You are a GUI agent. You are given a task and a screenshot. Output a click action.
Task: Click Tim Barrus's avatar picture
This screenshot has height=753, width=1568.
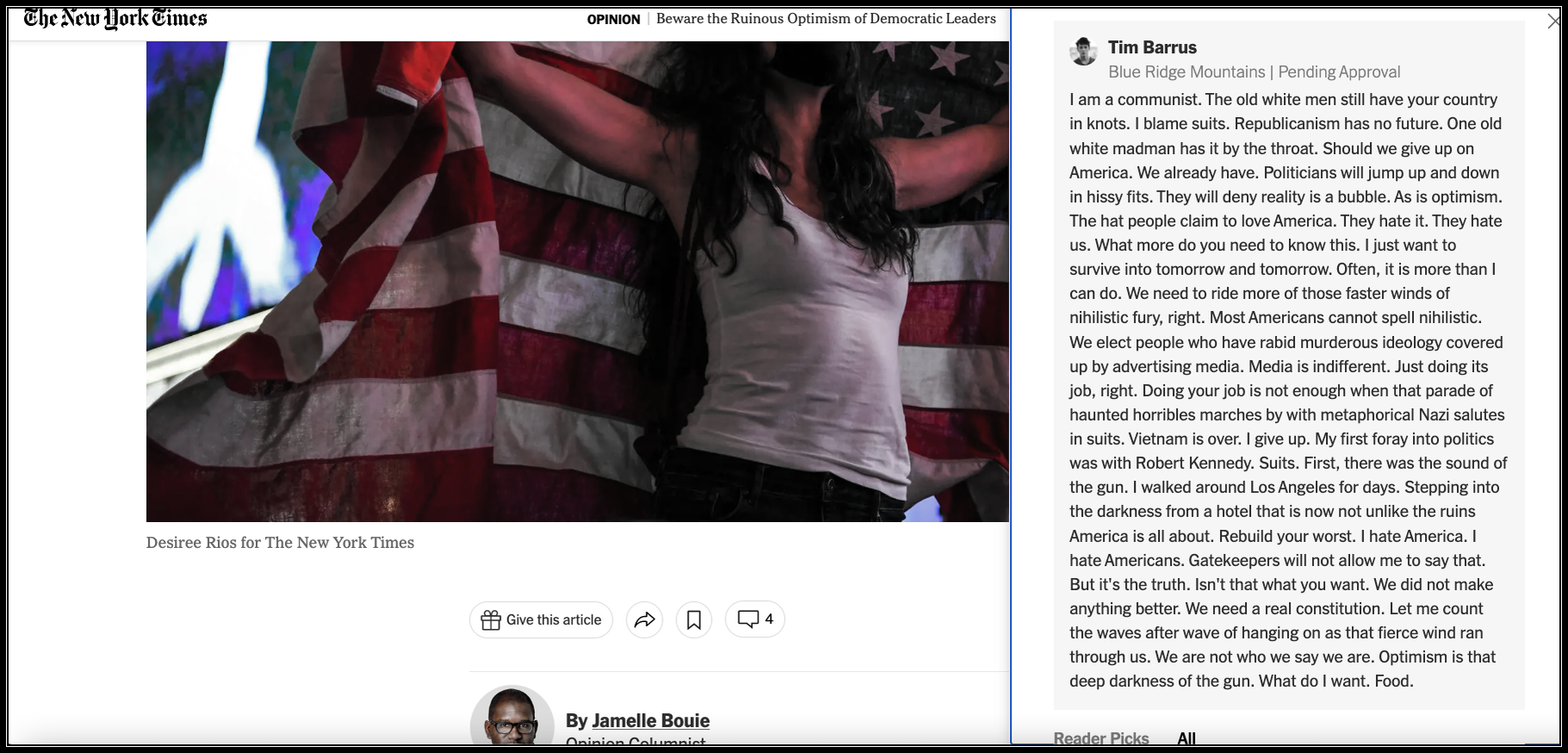coord(1083,51)
